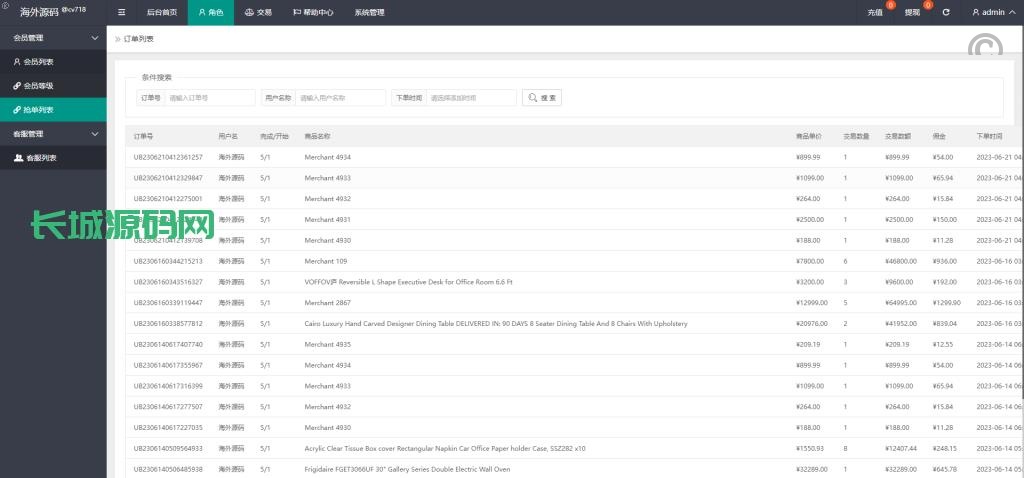Screen dimensions: 1024x478
Task: Open the 下单时间 date picker field
Action: [471, 98]
